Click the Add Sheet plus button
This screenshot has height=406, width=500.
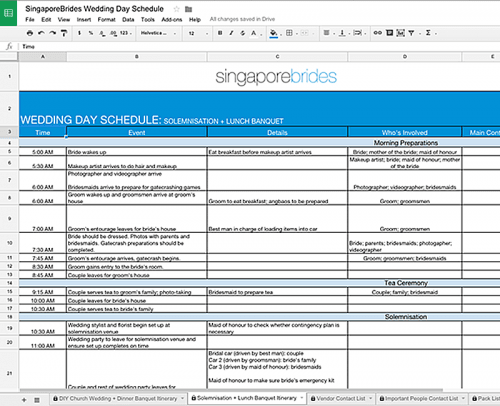[24, 399]
